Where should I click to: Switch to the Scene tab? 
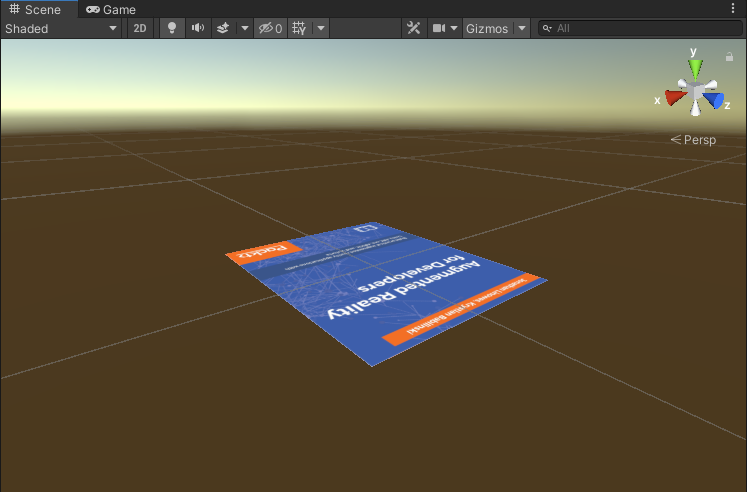pos(39,10)
